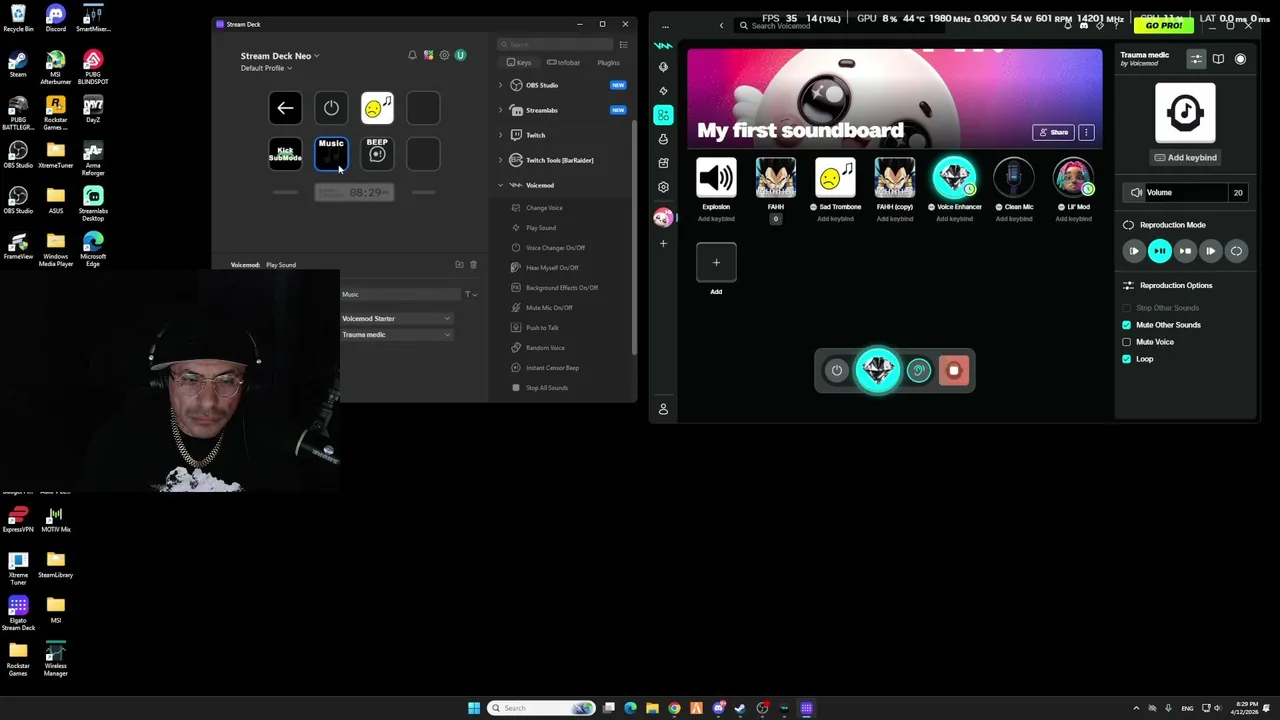The image size is (1280, 720).
Task: Expand the Streamlabs plugin category
Action: (501, 110)
